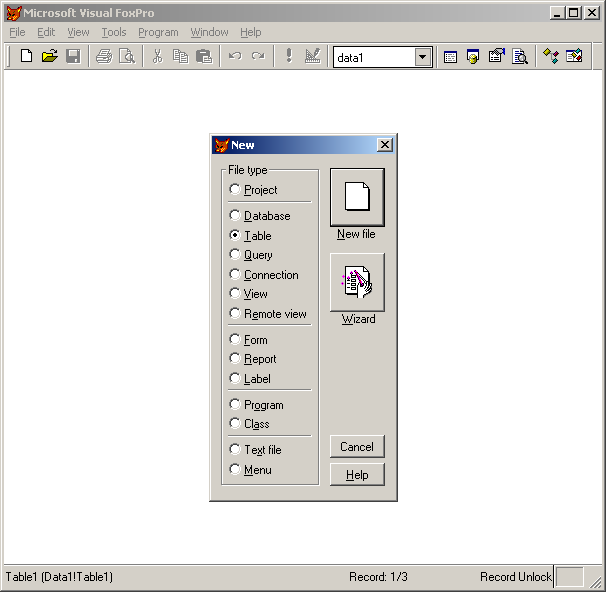Click the Record: 1/3 status text
Image resolution: width=606 pixels, height=592 pixels.
[378, 577]
